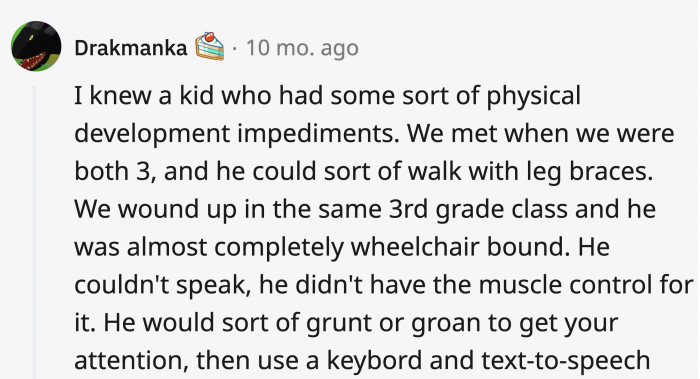Image resolution: width=700 pixels, height=379 pixels.
Task: Click the line starting 'both 3, and he'
Action: (x=363, y=171)
